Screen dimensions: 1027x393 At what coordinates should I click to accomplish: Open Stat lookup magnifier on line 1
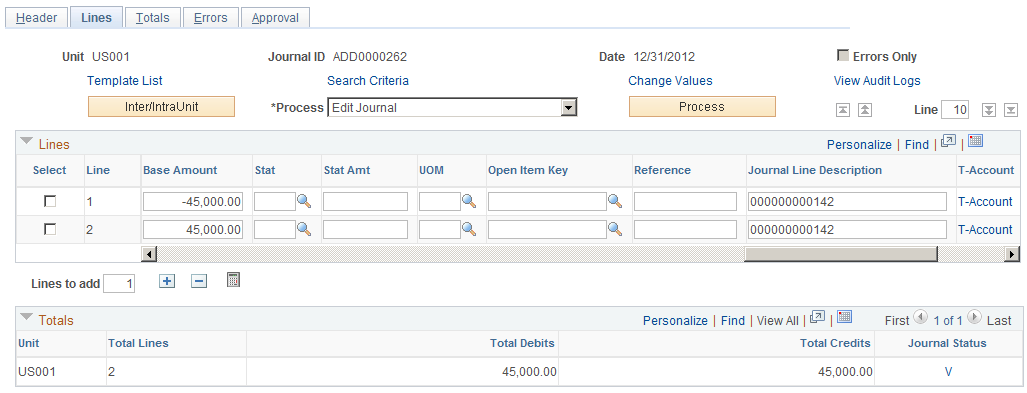tap(304, 201)
